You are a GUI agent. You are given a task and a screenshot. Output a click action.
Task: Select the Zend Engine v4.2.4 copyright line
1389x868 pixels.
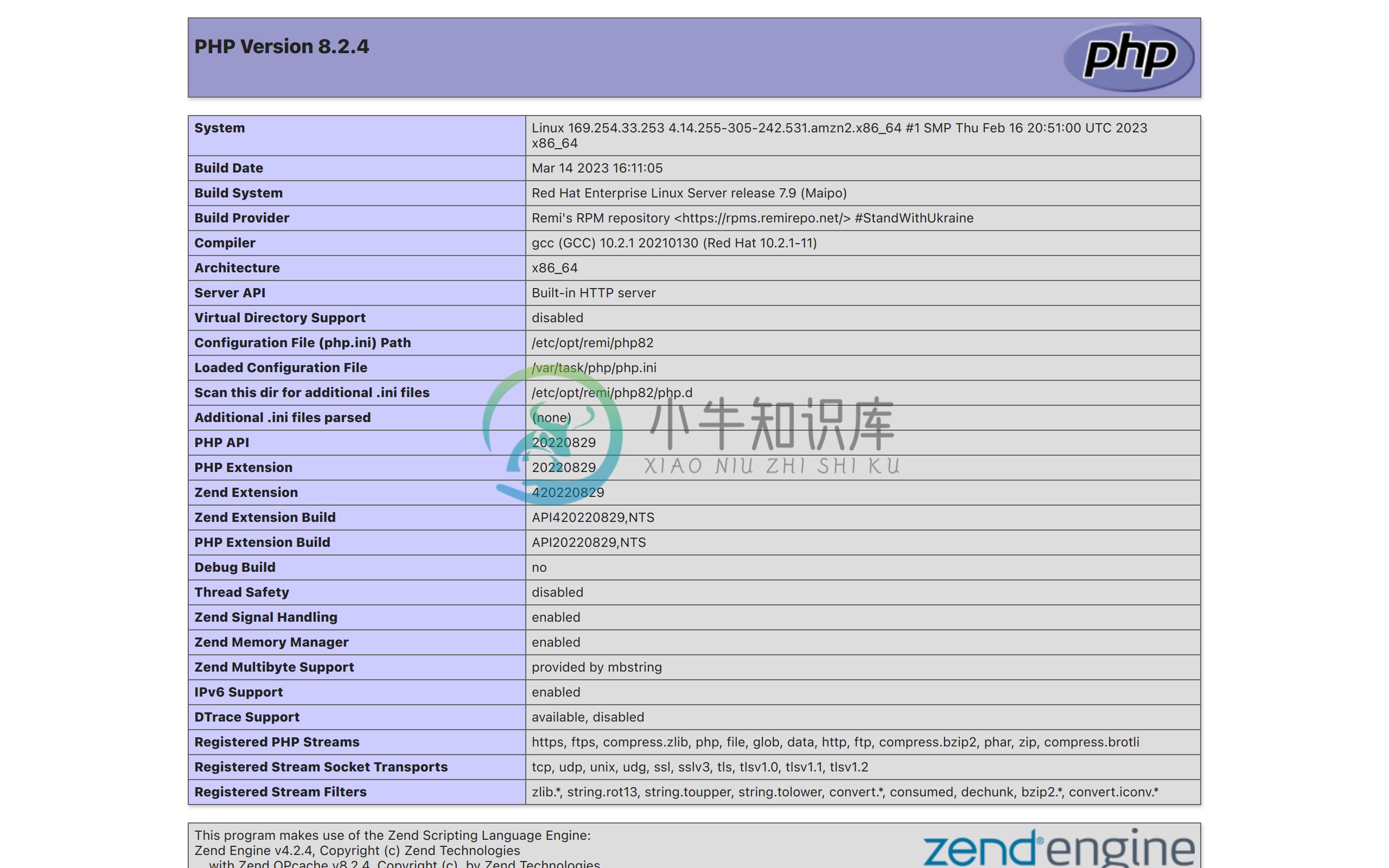(357, 851)
